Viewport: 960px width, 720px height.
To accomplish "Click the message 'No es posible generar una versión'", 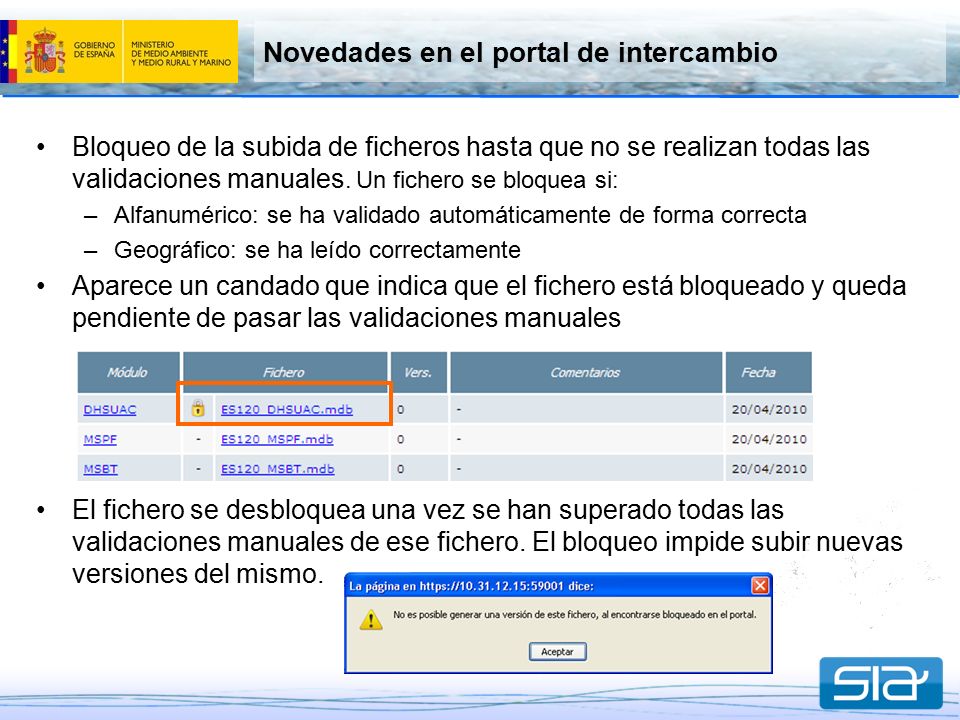I will (574, 614).
